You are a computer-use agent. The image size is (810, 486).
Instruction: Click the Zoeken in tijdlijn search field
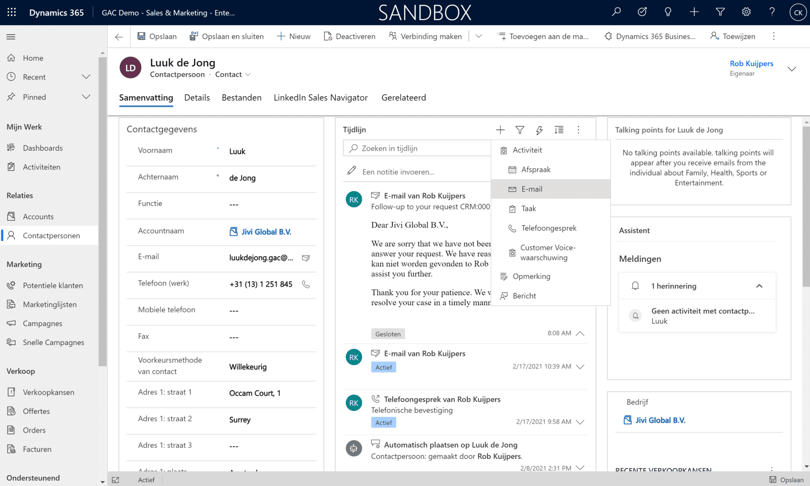(416, 148)
